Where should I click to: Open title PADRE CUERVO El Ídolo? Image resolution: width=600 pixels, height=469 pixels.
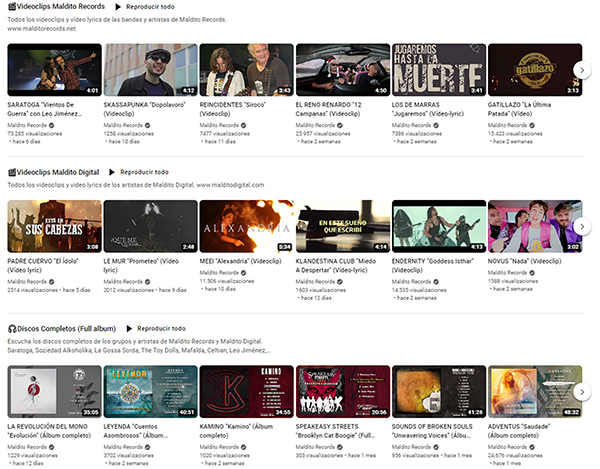click(x=43, y=265)
